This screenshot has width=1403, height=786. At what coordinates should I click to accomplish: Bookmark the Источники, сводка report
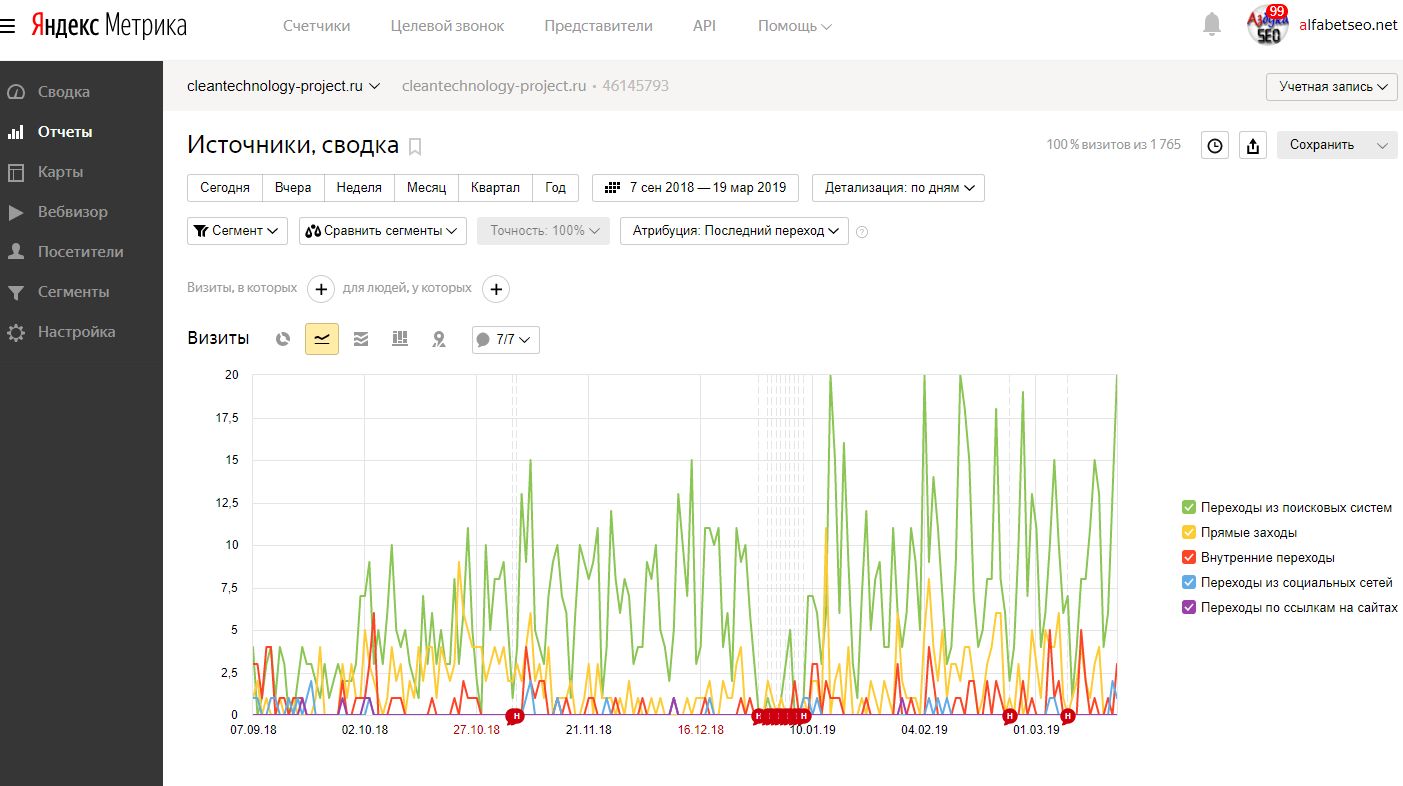[416, 147]
